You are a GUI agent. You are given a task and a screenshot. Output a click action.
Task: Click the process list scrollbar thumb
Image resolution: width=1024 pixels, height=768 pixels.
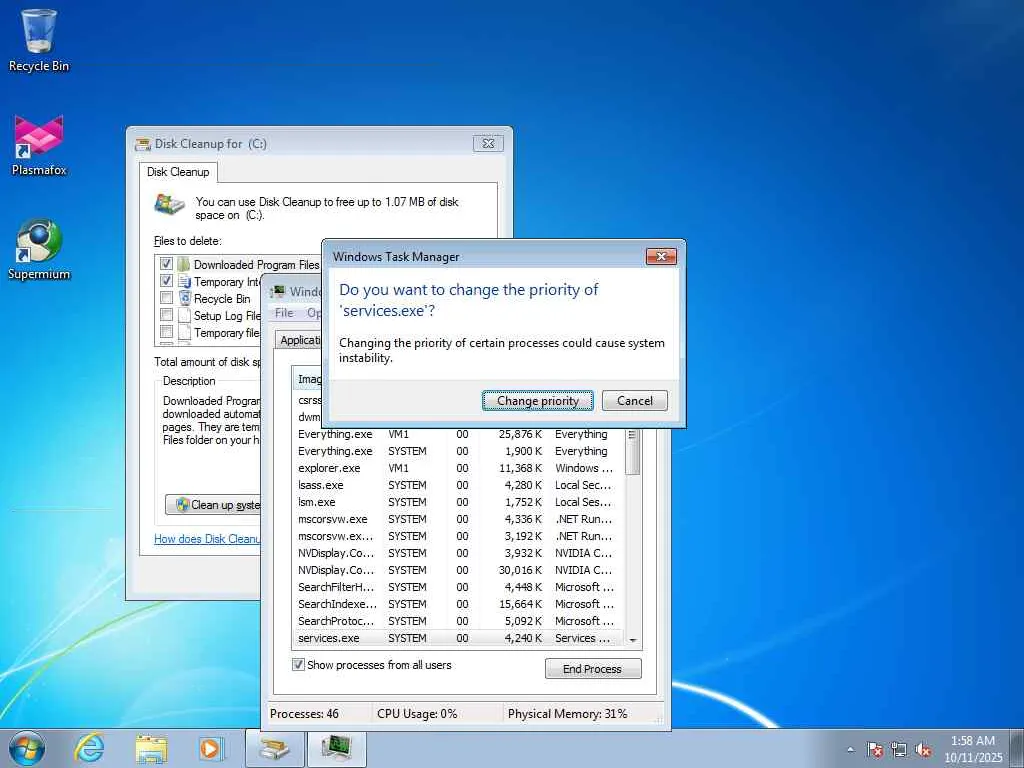pos(632,452)
